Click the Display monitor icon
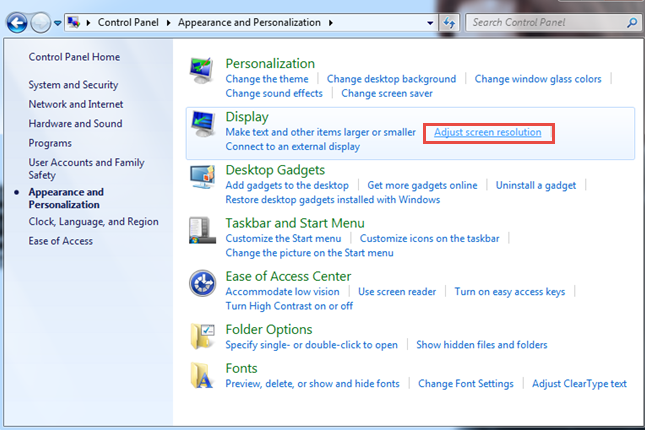 pos(202,124)
